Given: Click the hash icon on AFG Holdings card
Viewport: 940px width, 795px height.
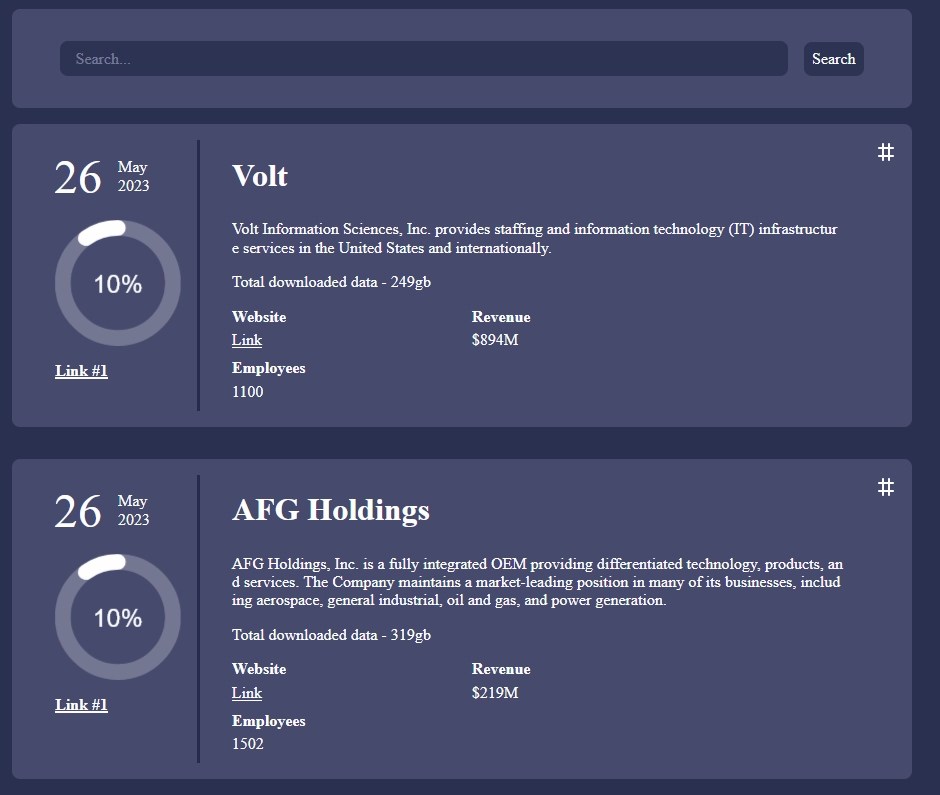Looking at the screenshot, I should point(885,487).
